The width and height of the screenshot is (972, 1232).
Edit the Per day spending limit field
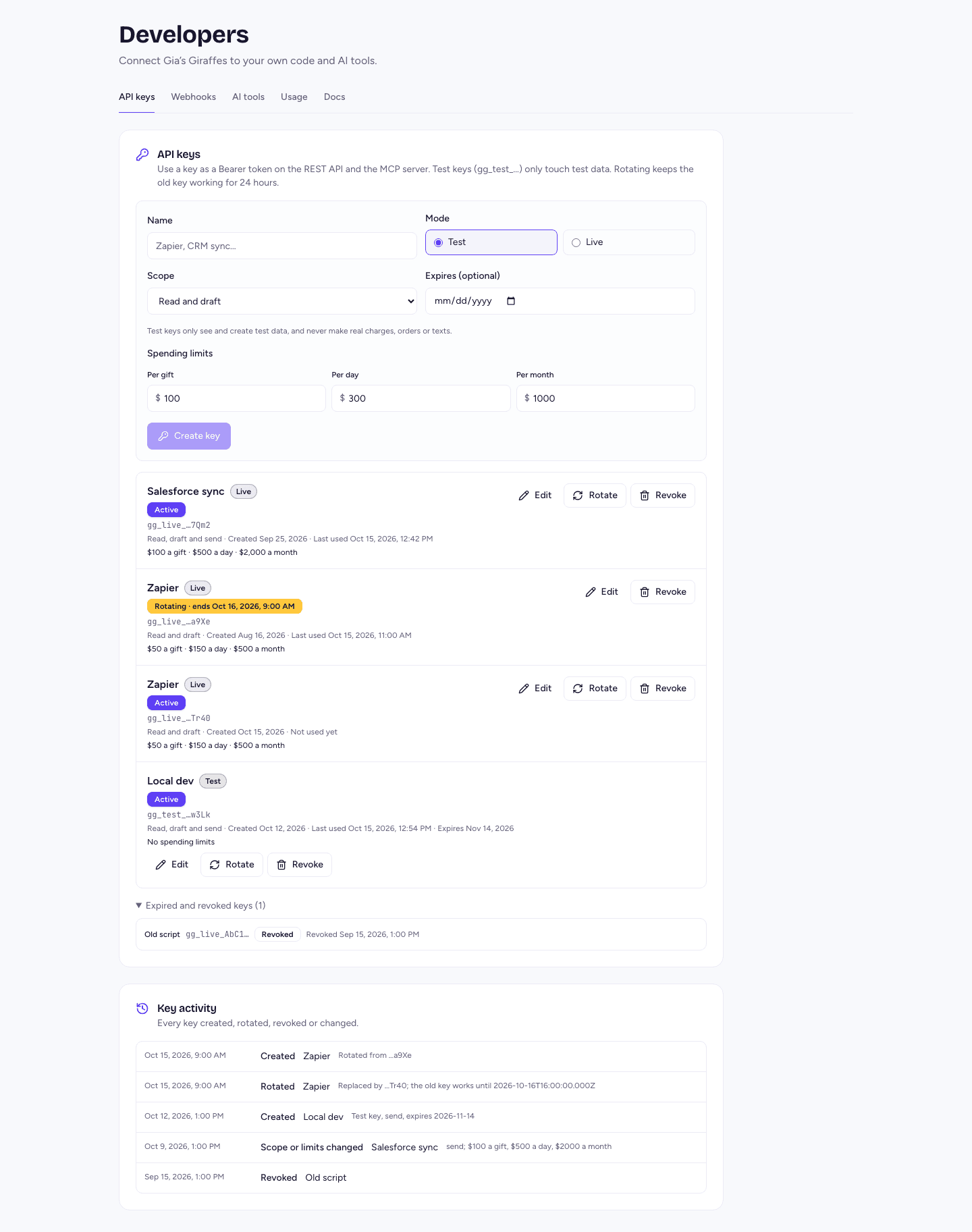click(421, 398)
